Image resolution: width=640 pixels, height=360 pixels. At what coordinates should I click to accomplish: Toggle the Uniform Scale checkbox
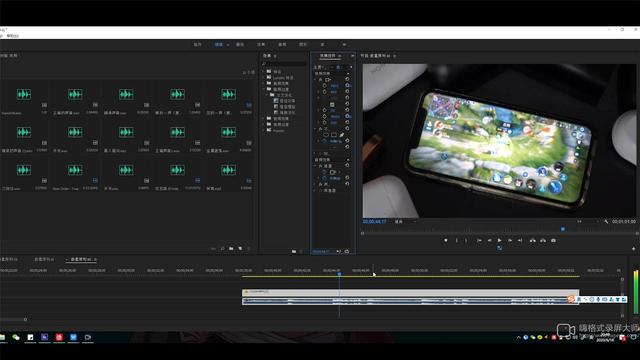click(x=332, y=104)
